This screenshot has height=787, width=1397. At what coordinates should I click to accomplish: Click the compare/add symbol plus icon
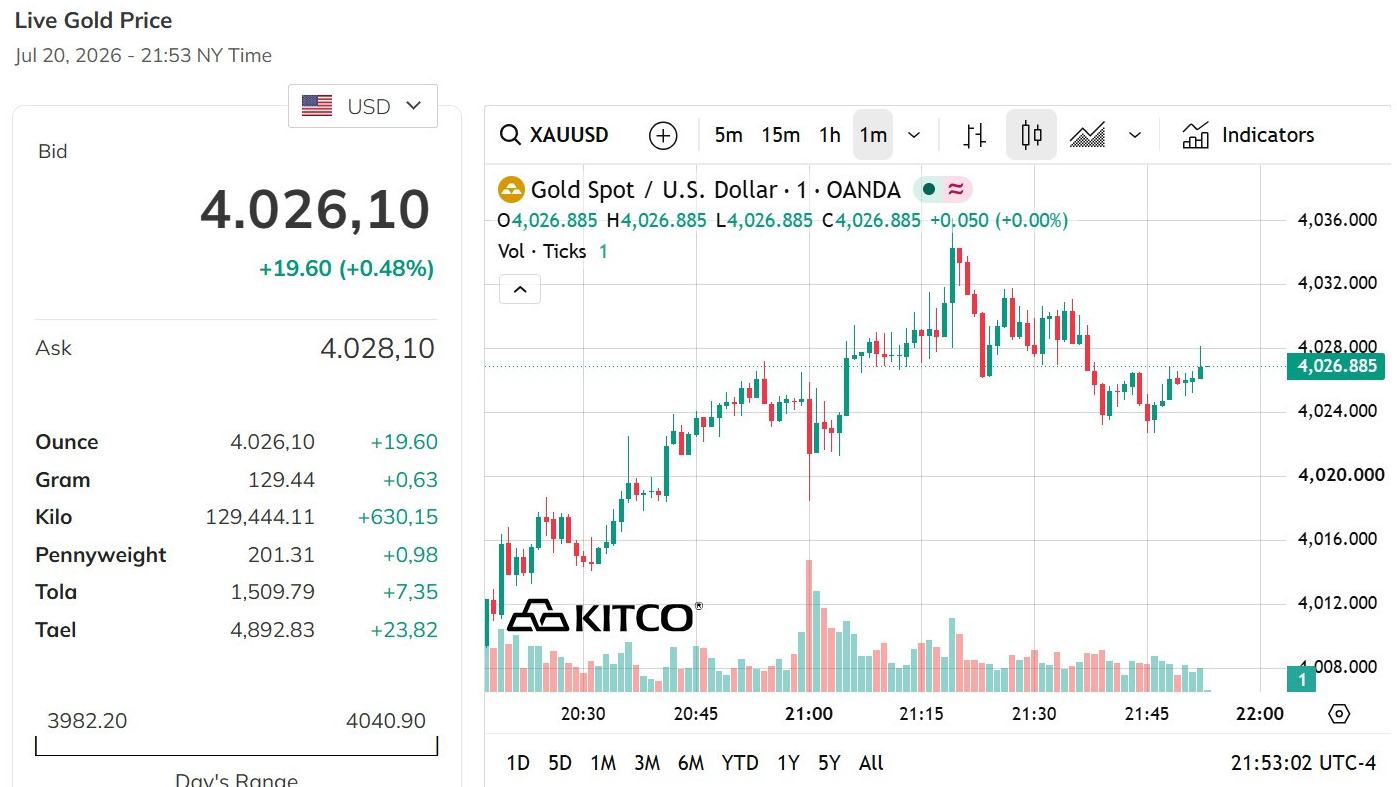point(663,135)
